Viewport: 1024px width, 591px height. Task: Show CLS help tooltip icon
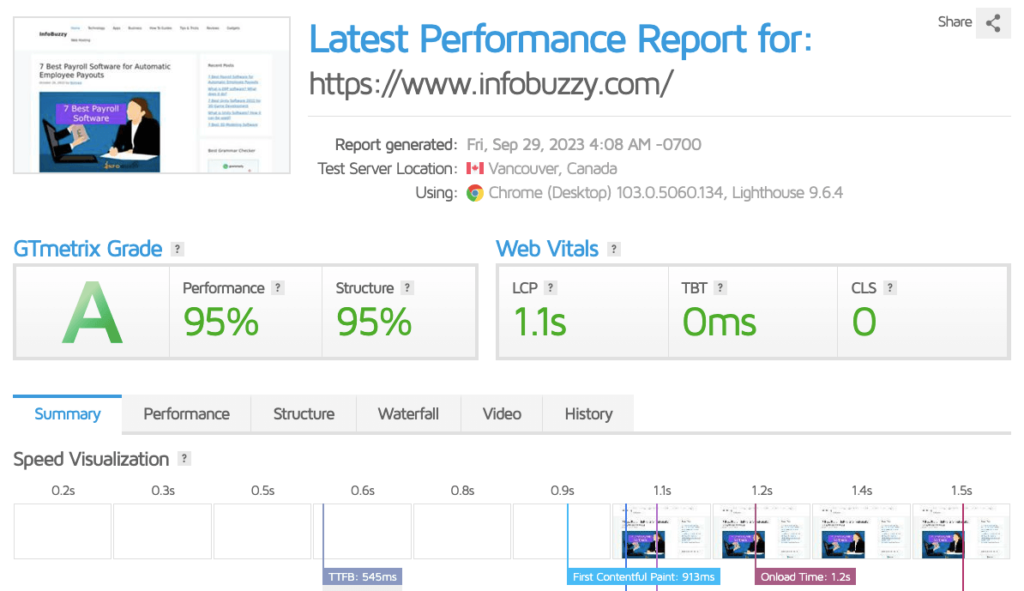pyautogui.click(x=889, y=287)
